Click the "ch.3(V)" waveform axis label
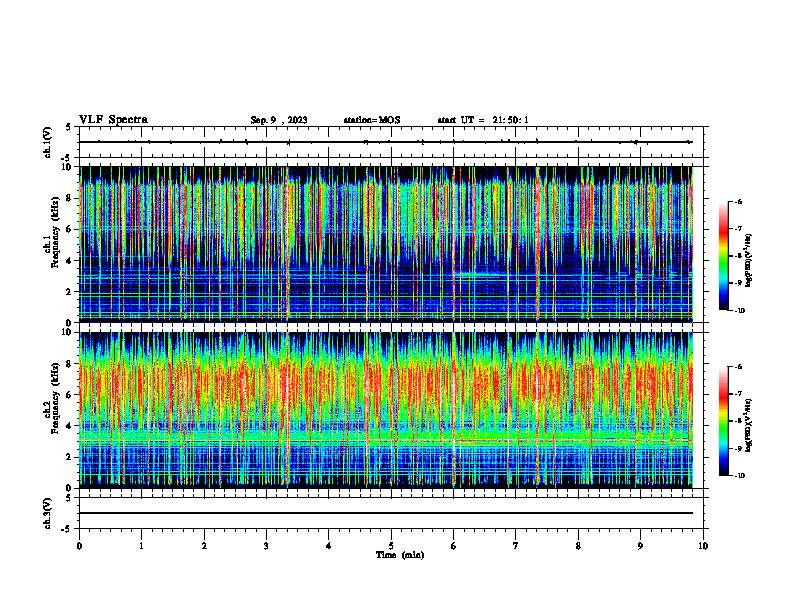792x612 pixels. [48, 514]
